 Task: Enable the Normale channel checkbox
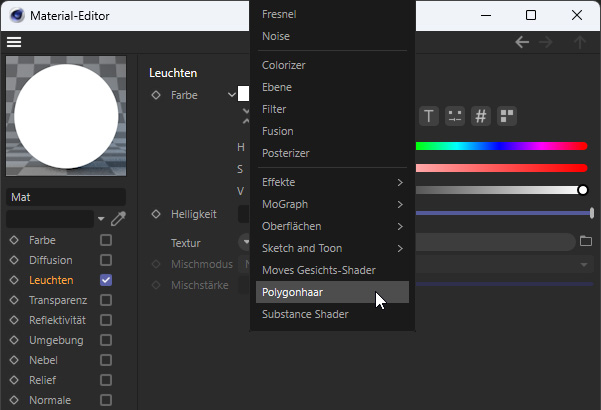click(x=106, y=400)
